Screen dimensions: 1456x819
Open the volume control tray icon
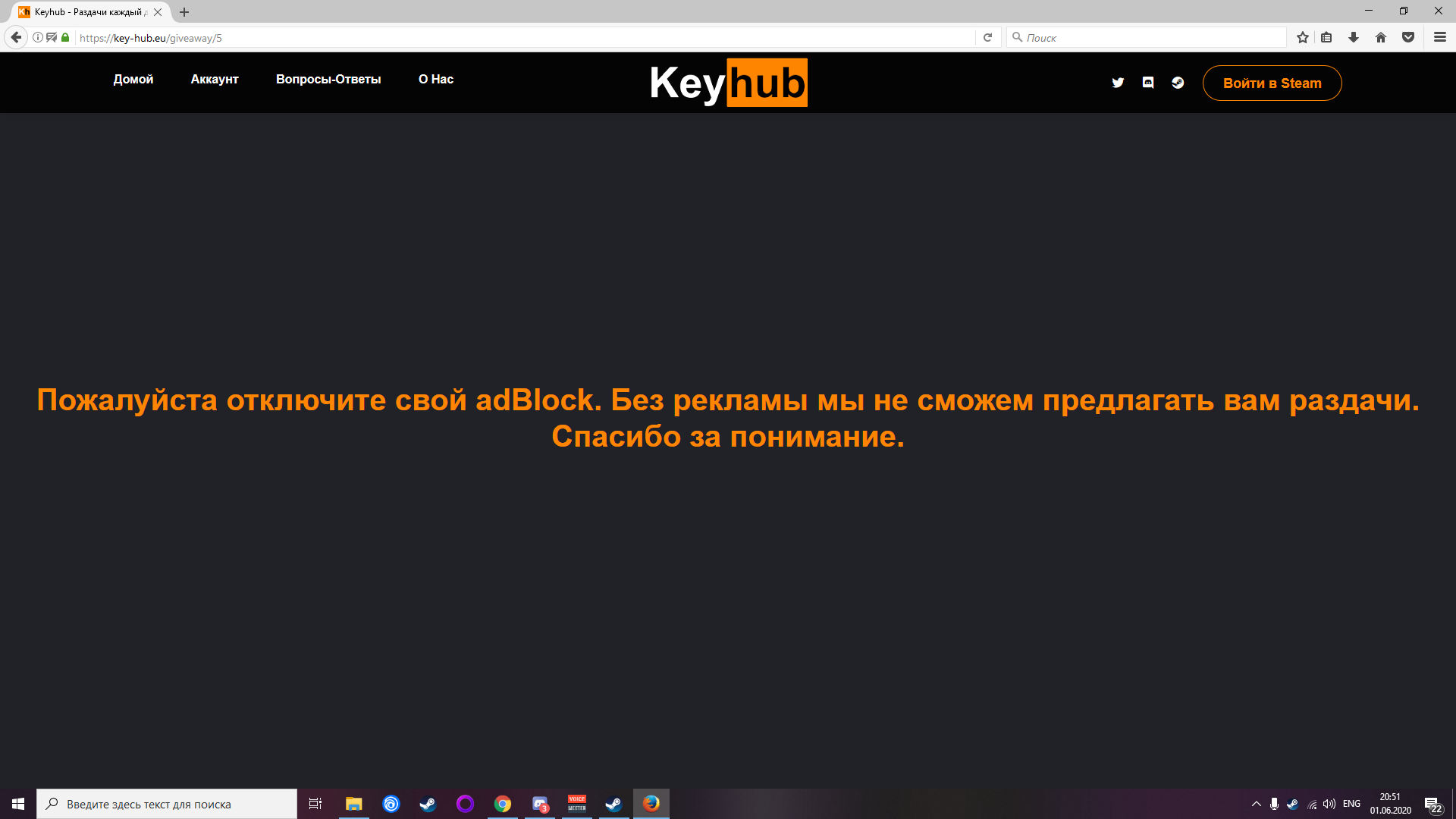pos(1329,804)
